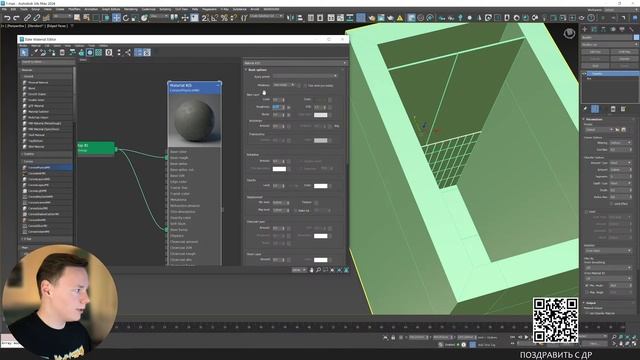Click Configure Modifier Sets icon

tap(623, 109)
